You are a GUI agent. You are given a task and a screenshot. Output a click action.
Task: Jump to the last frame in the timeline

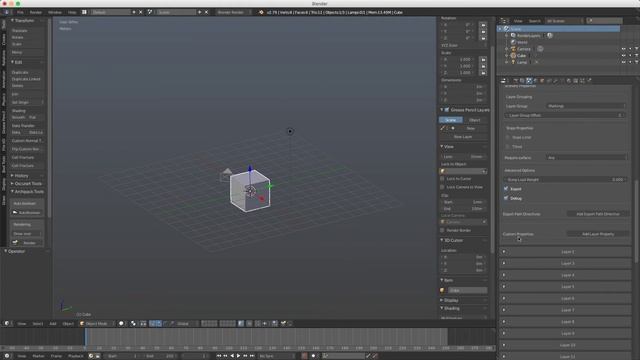pos(252,356)
